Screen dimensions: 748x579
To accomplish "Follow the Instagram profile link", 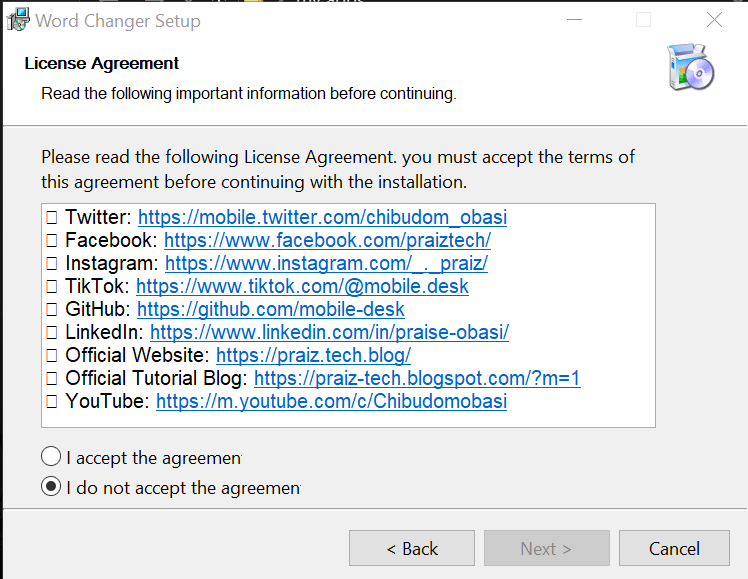I will (x=326, y=263).
